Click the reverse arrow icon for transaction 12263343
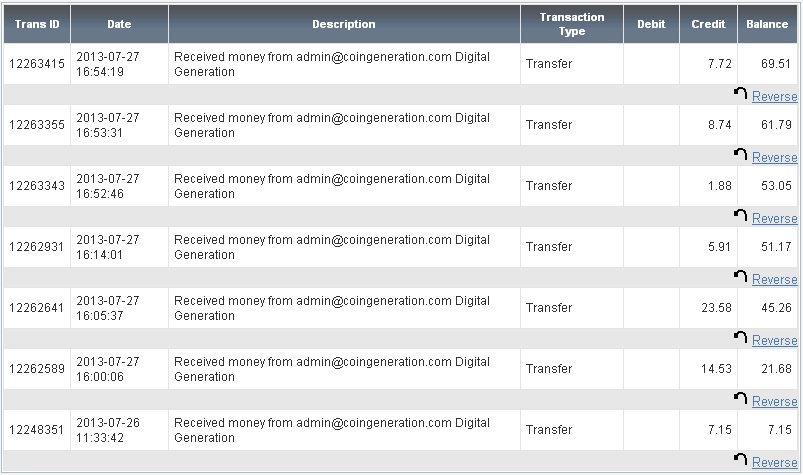803x475 pixels. point(741,216)
